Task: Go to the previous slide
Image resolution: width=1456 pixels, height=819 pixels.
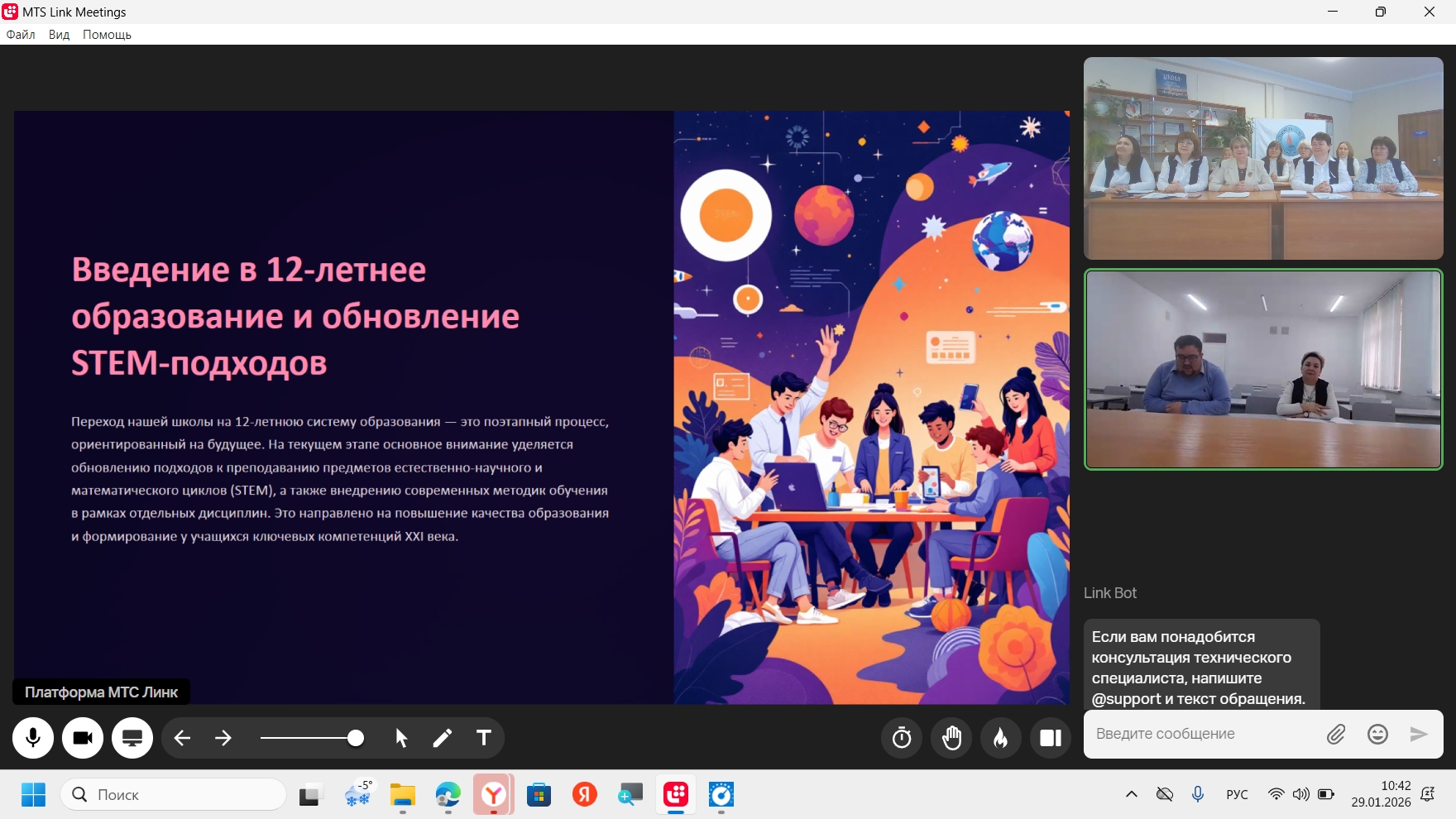Action: tap(183, 738)
